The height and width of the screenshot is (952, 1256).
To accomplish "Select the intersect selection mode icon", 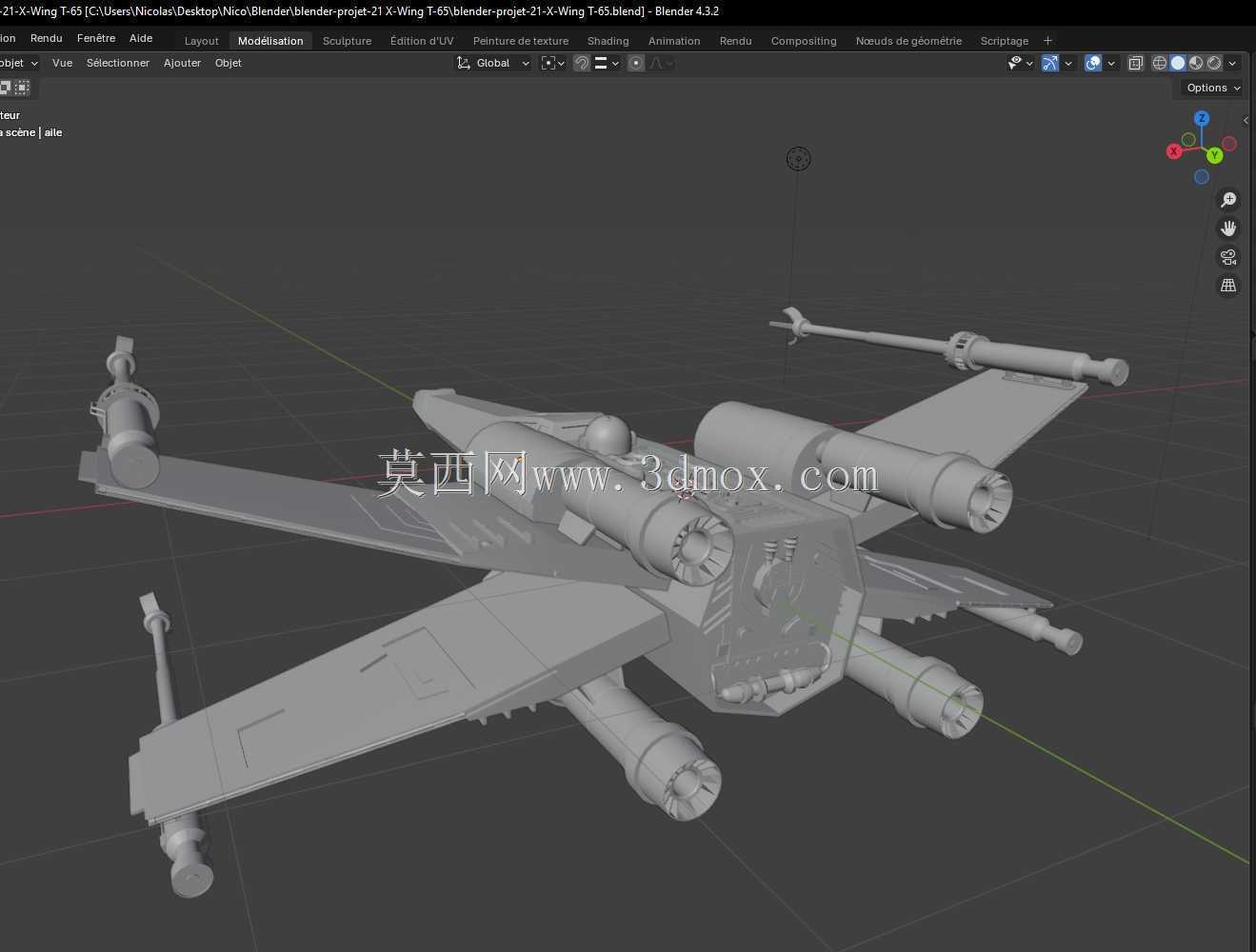I will 22,88.
